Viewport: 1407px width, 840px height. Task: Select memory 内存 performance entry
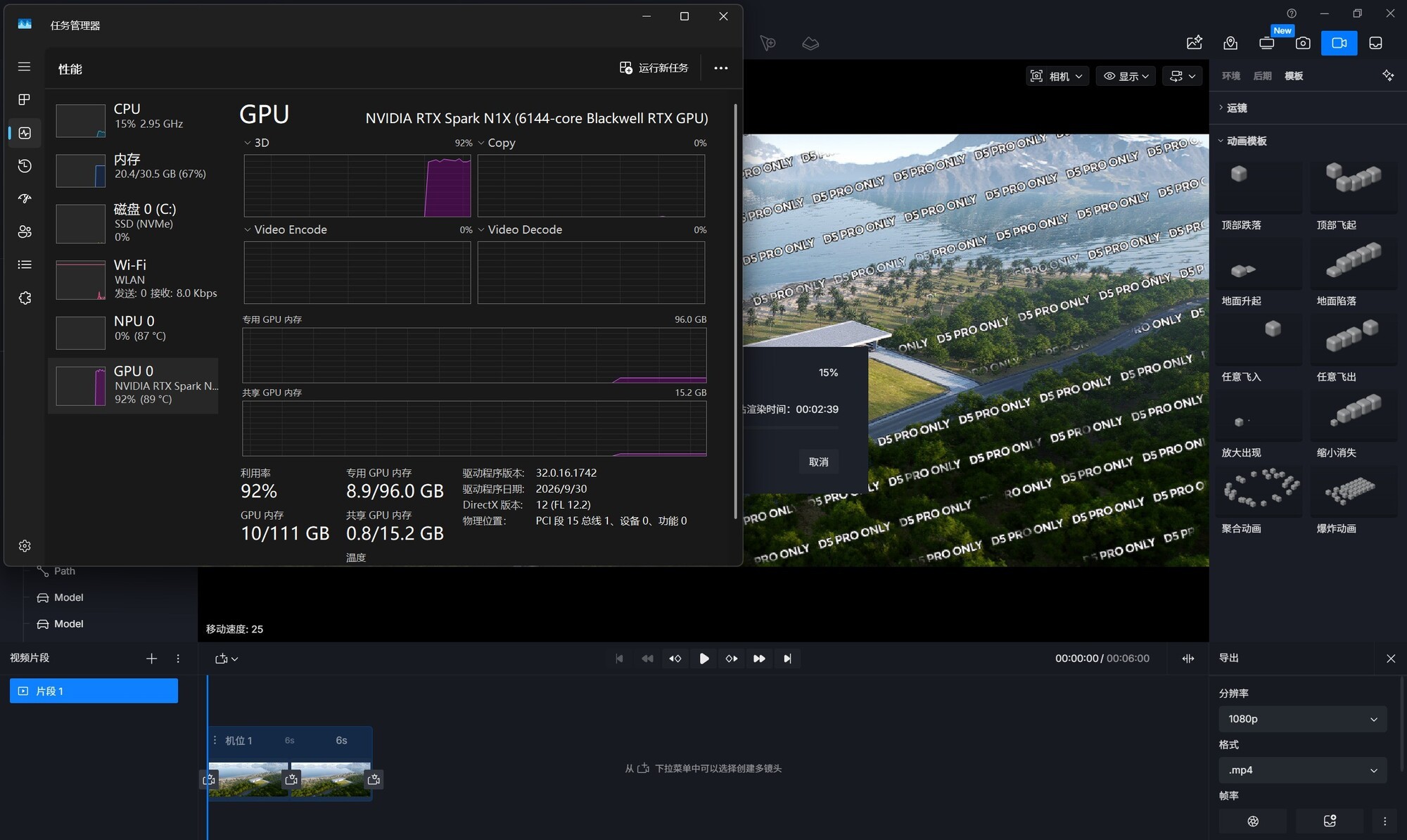[134, 170]
